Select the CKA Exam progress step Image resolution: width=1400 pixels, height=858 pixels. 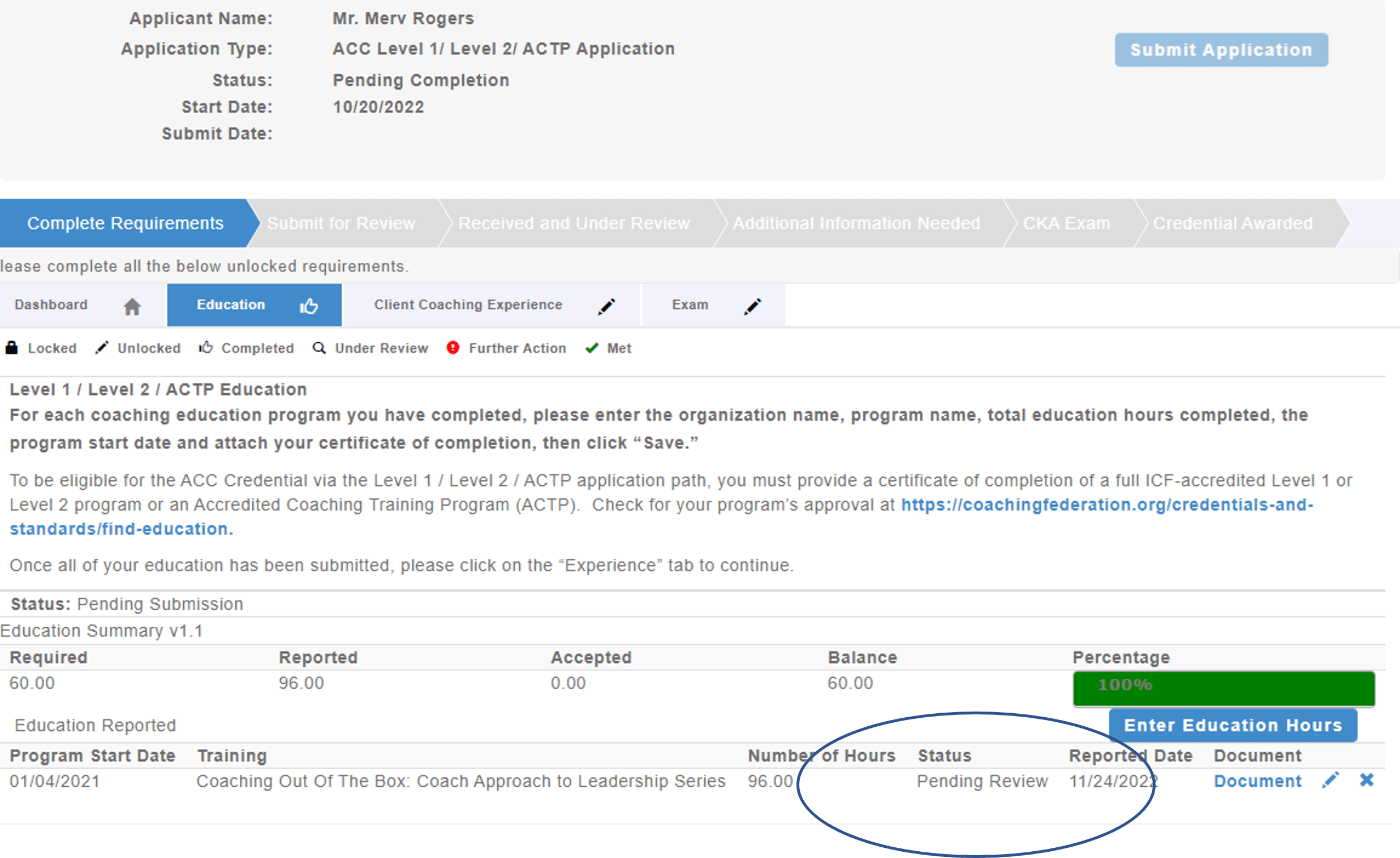(1066, 223)
